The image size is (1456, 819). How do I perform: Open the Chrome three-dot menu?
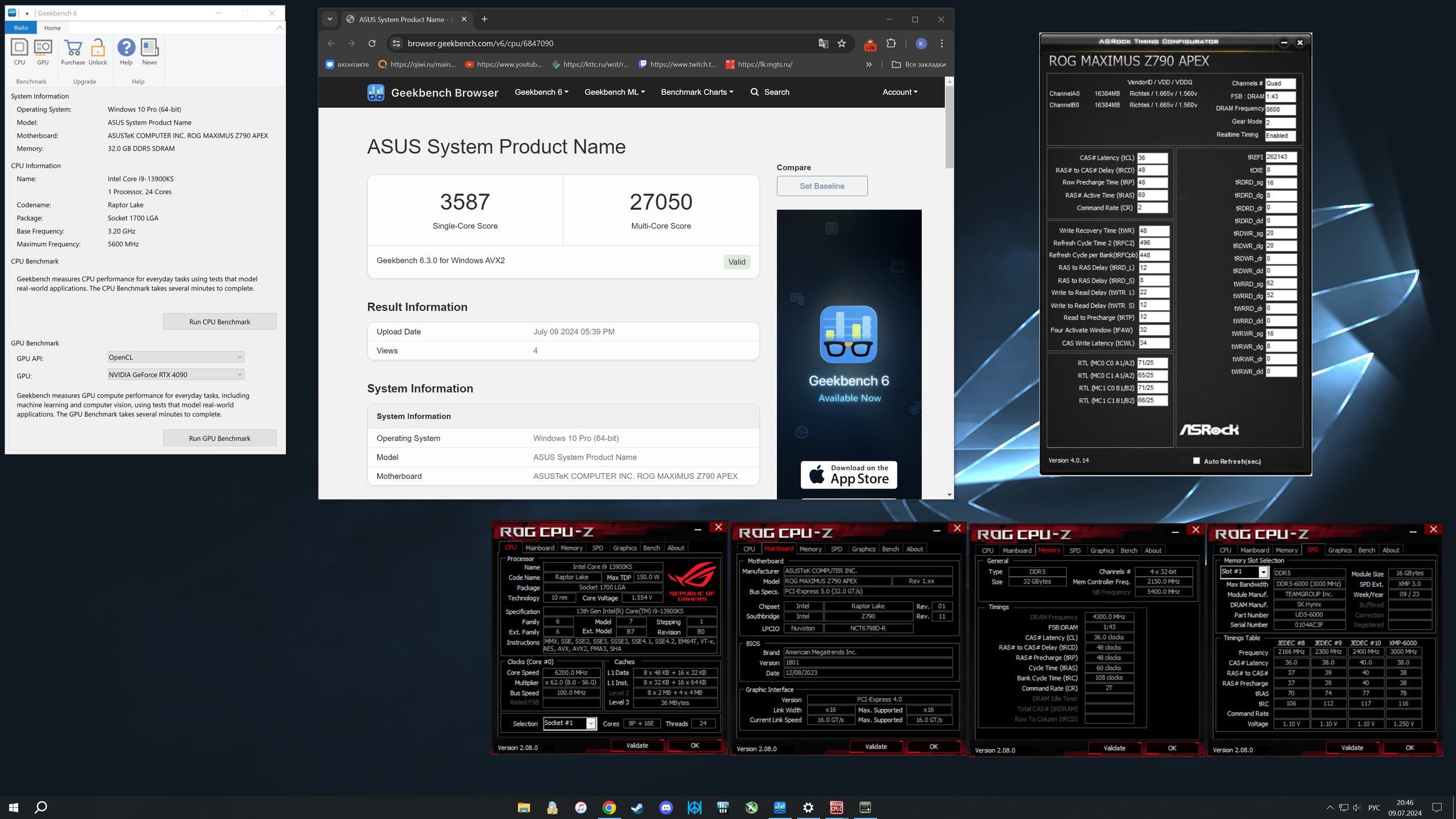point(942,43)
